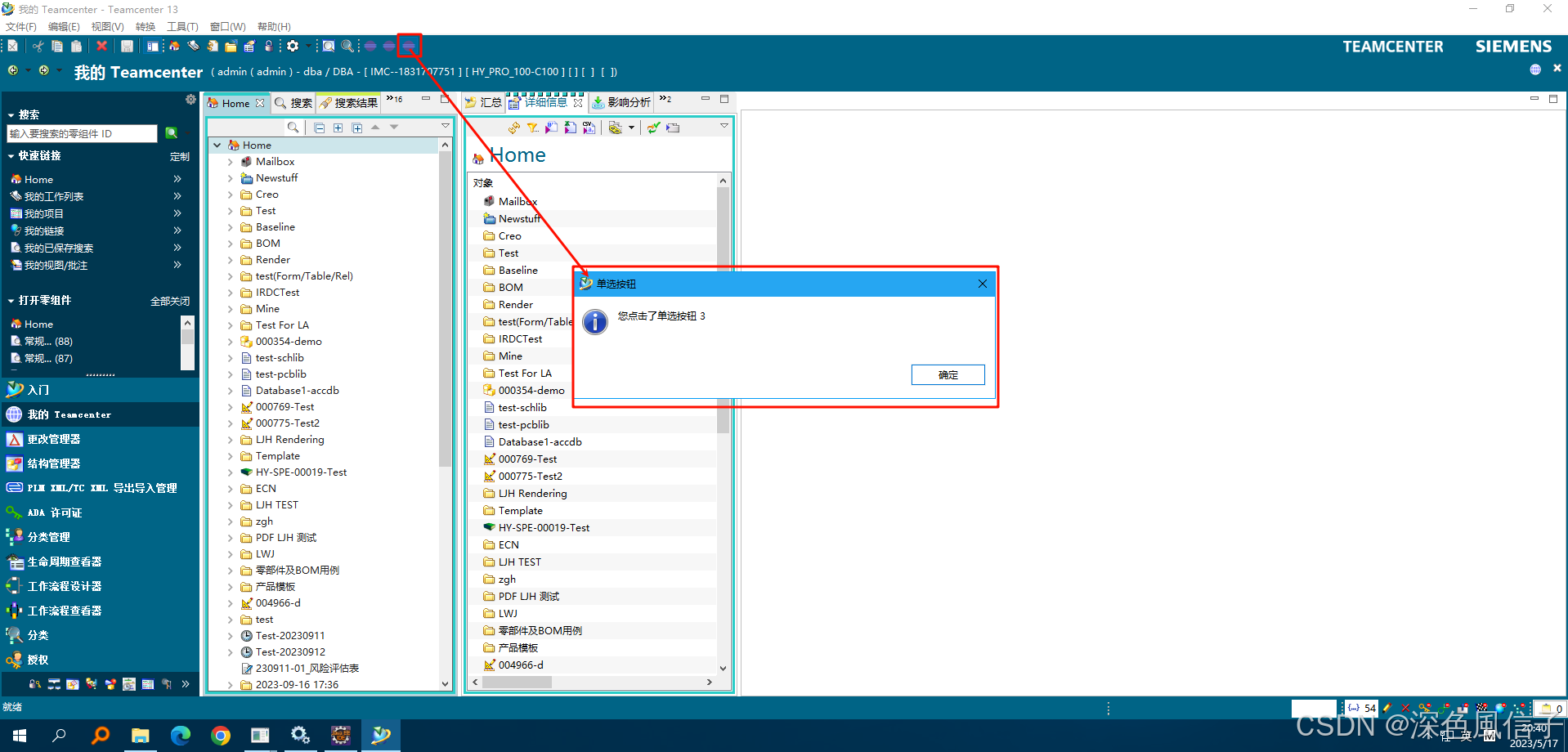Switch to the 搜索结果 tab

349,103
